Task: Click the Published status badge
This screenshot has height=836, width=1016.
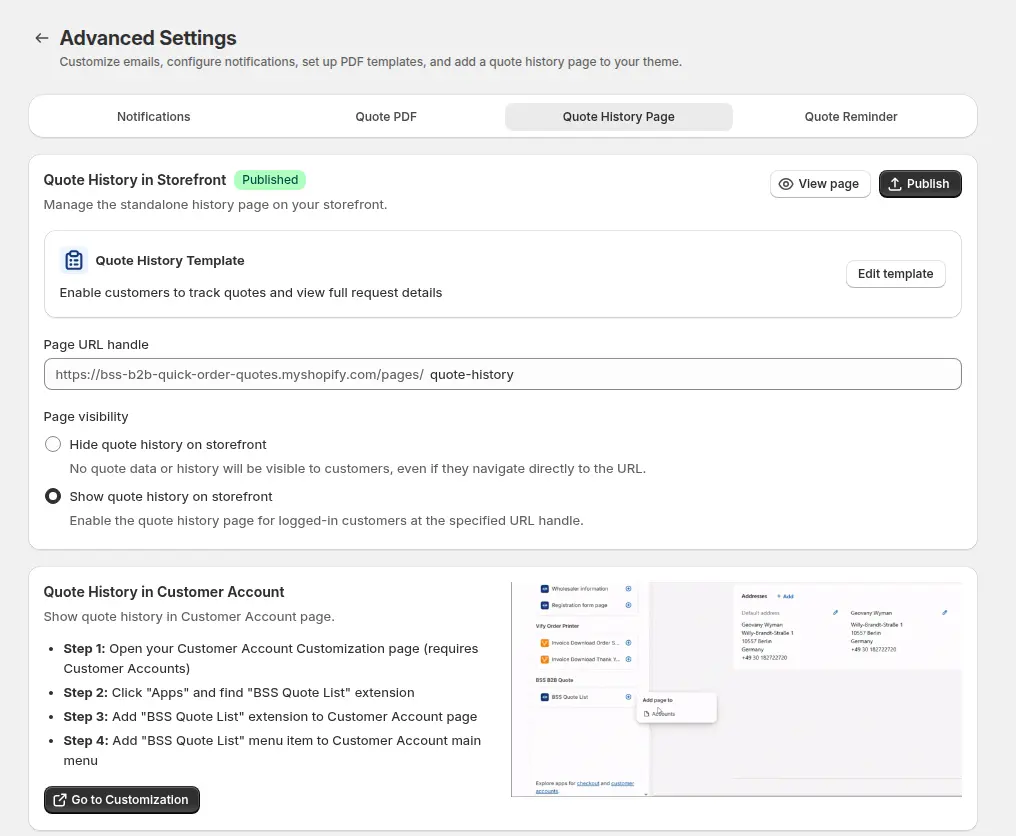Action: click(x=270, y=180)
